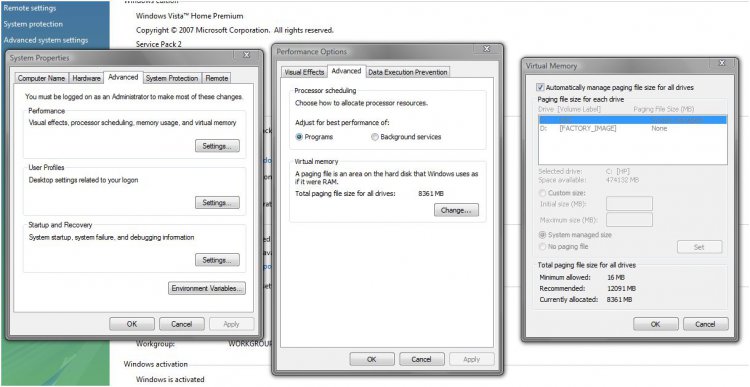The width and height of the screenshot is (750, 387).
Task: Open Environment Variables dialog
Action: (207, 288)
